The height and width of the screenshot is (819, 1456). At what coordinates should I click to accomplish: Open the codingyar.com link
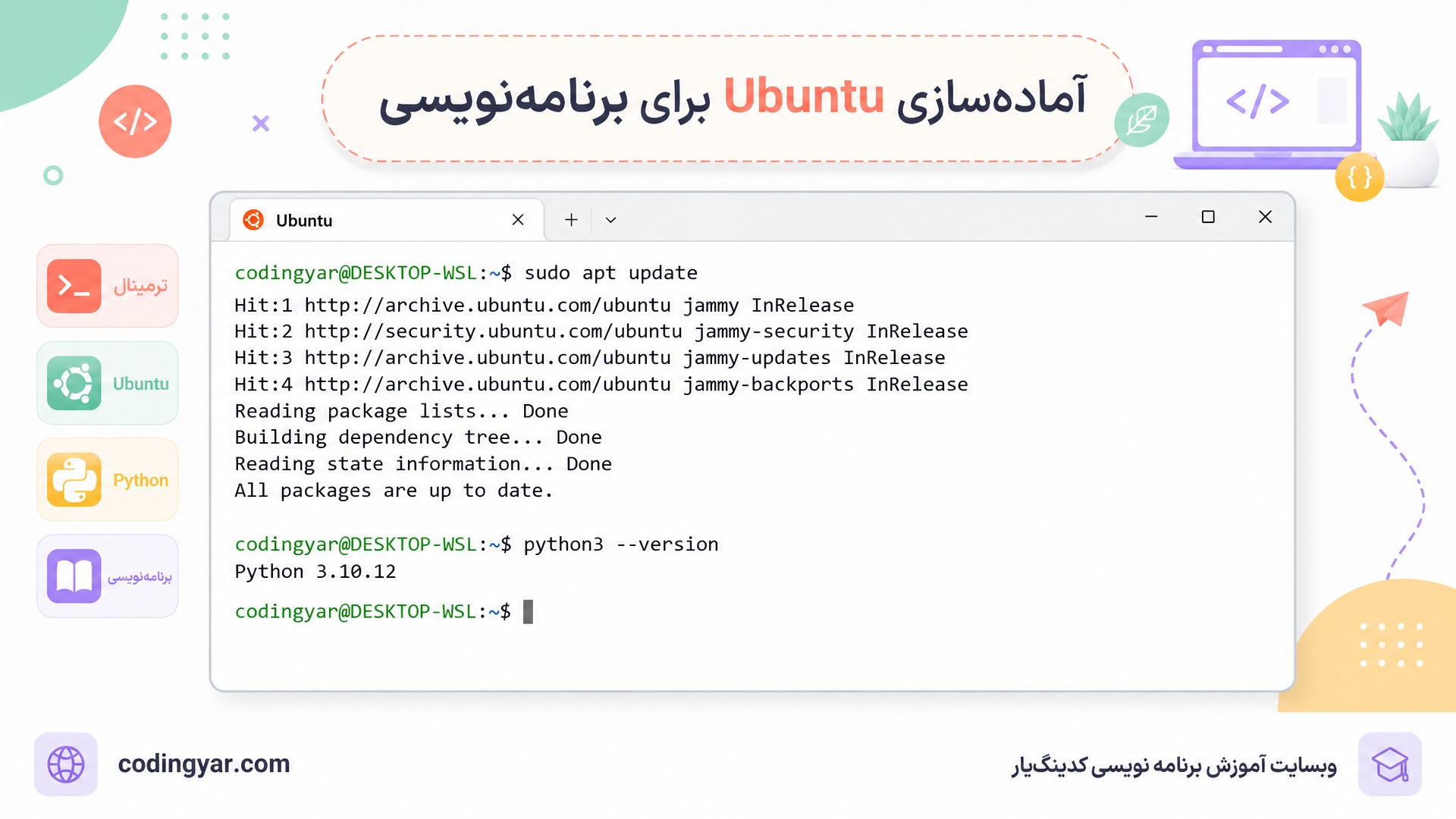(x=204, y=764)
